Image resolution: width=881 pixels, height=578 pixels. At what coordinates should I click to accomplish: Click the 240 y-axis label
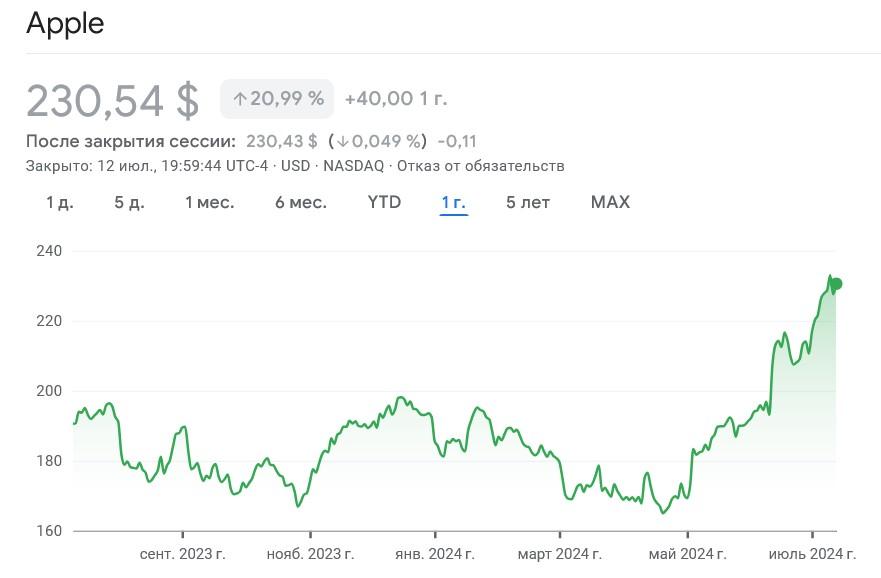(x=49, y=251)
